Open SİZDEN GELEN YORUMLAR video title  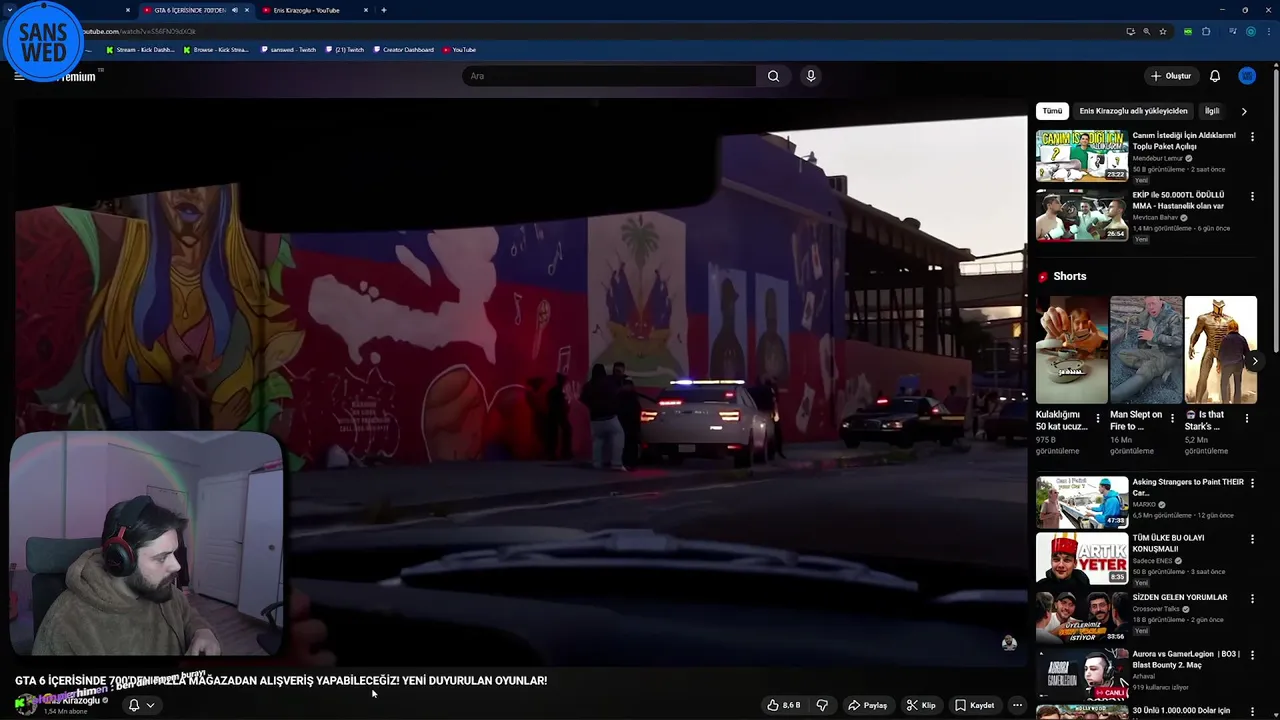click(1180, 598)
